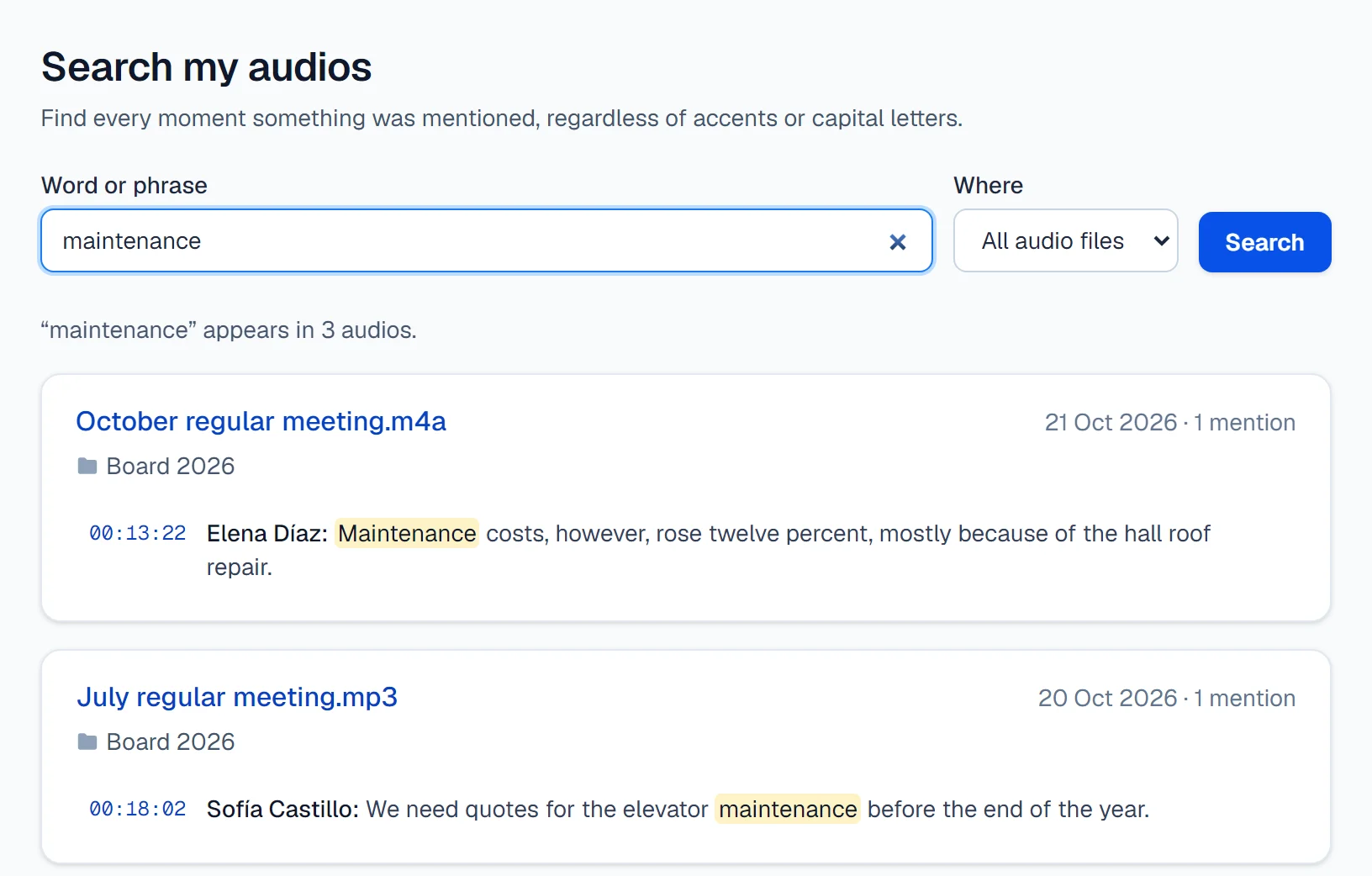Click speaker name Elena Díaz
This screenshot has width=1372, height=876.
(267, 533)
